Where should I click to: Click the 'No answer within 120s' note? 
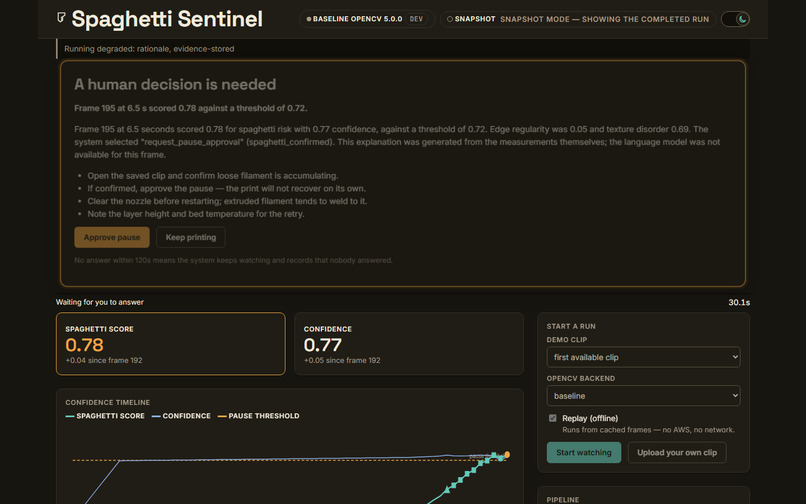(233, 260)
